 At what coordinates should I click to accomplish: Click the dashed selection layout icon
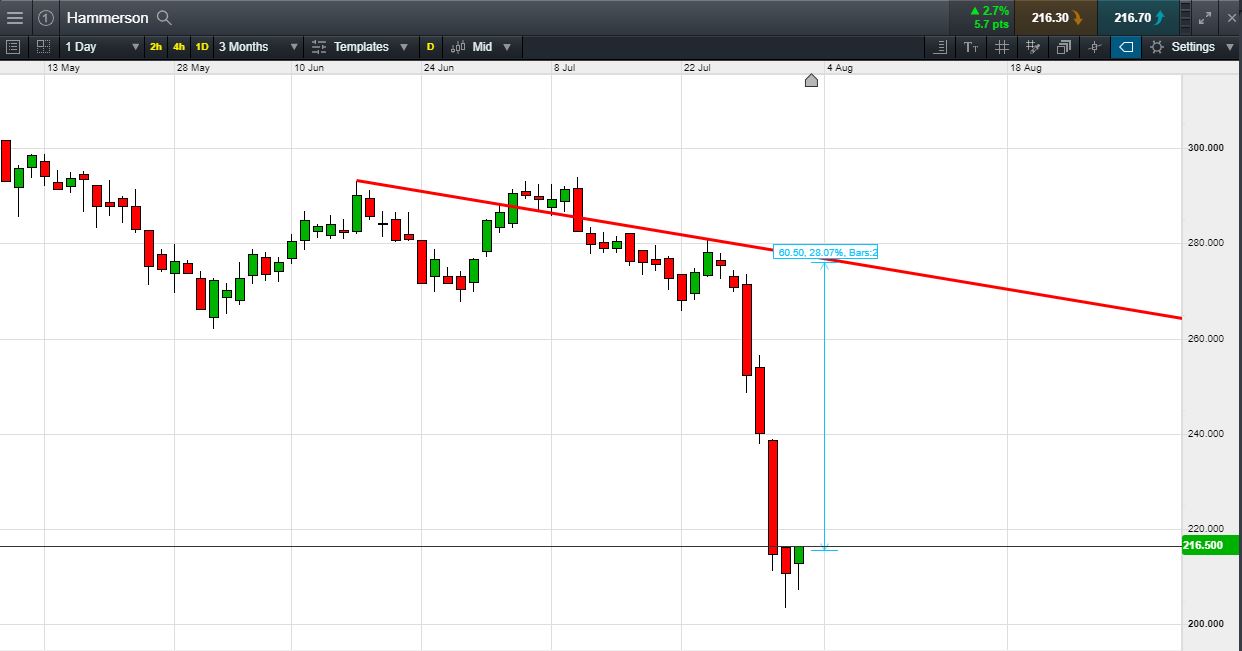pos(43,46)
